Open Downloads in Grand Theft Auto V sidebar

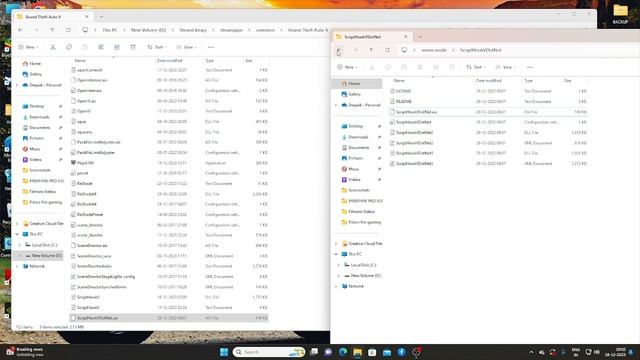pyautogui.click(x=39, y=117)
